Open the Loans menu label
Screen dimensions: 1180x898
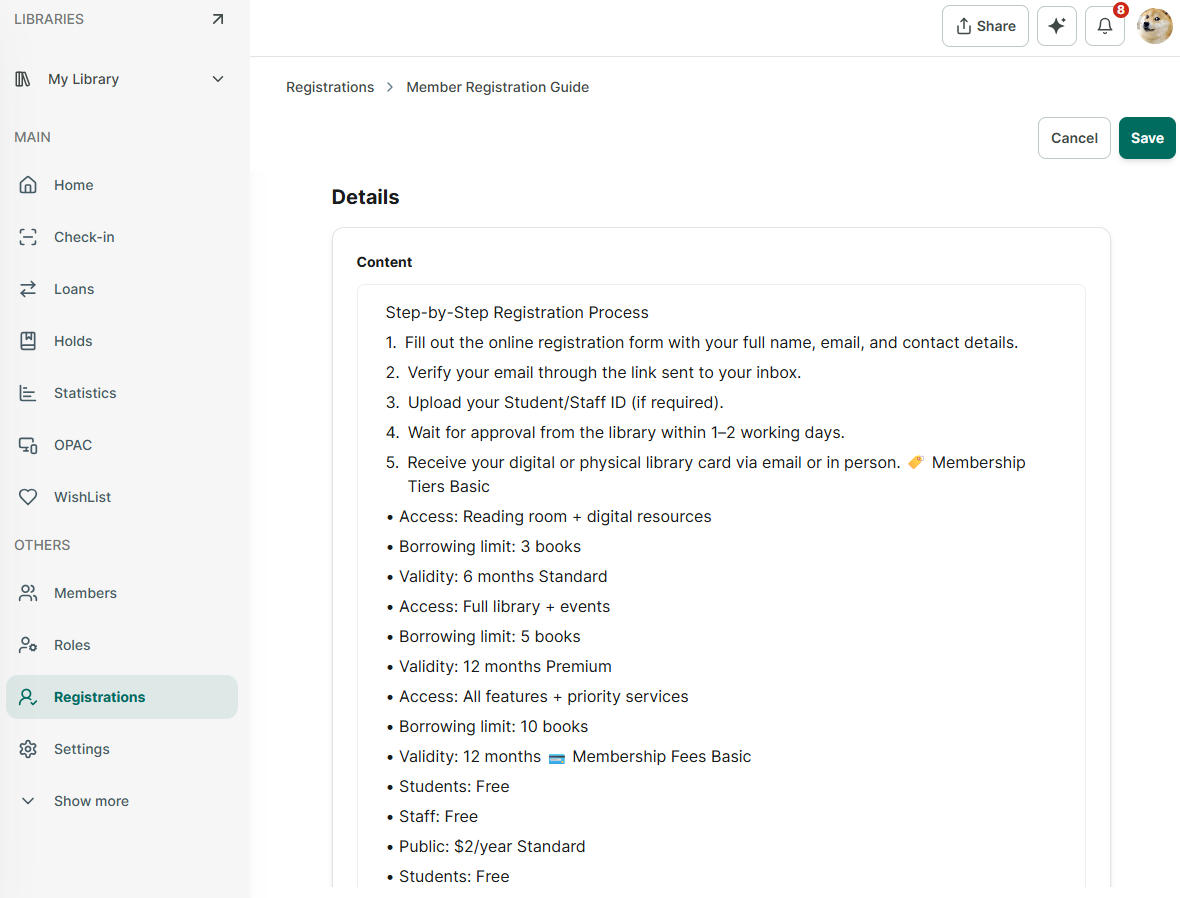tap(74, 289)
